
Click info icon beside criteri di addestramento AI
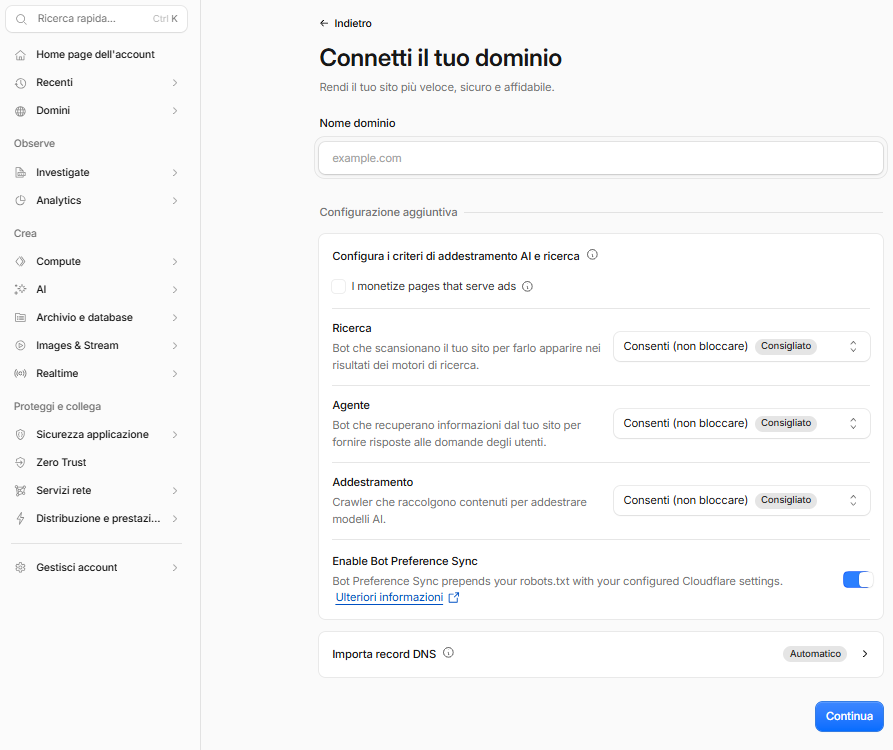(x=592, y=255)
